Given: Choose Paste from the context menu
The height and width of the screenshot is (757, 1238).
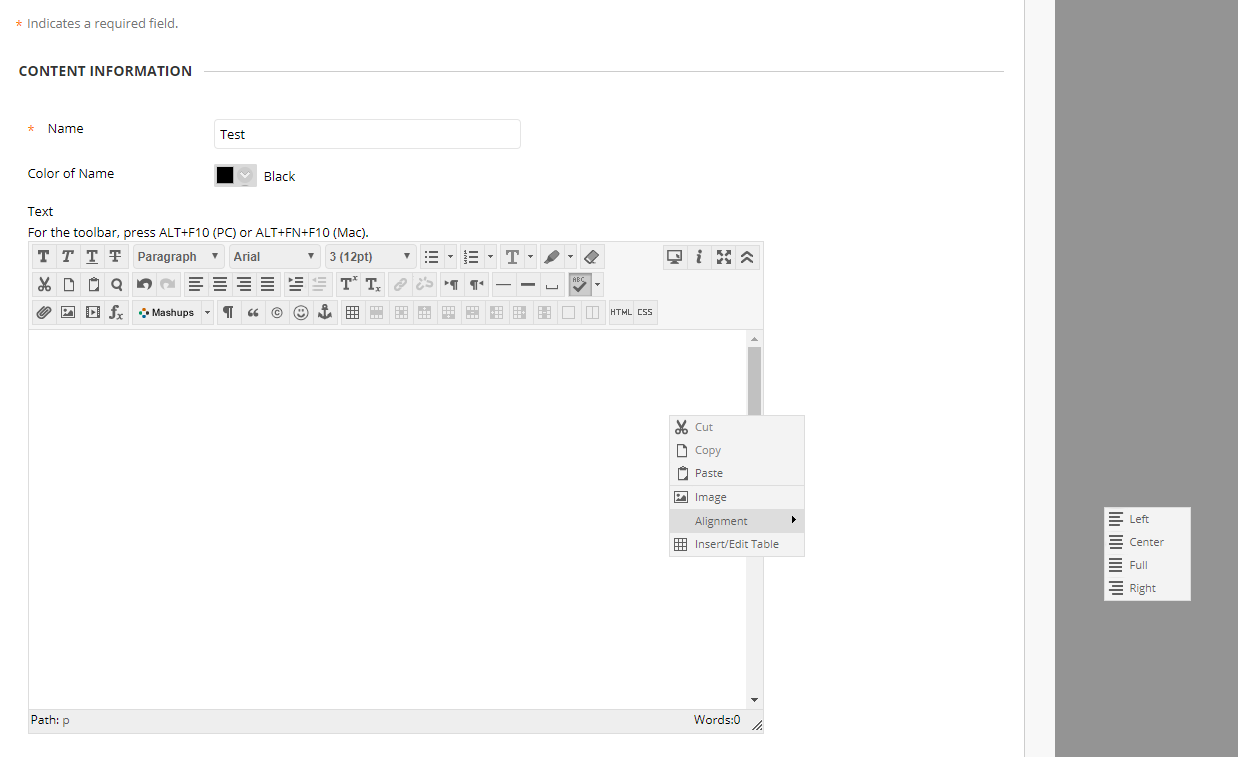Looking at the screenshot, I should coord(737,473).
